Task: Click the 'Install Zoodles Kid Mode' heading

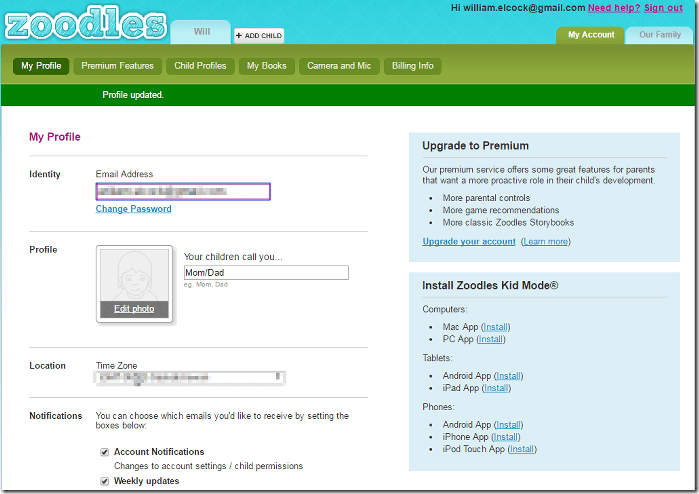Action: [490, 285]
